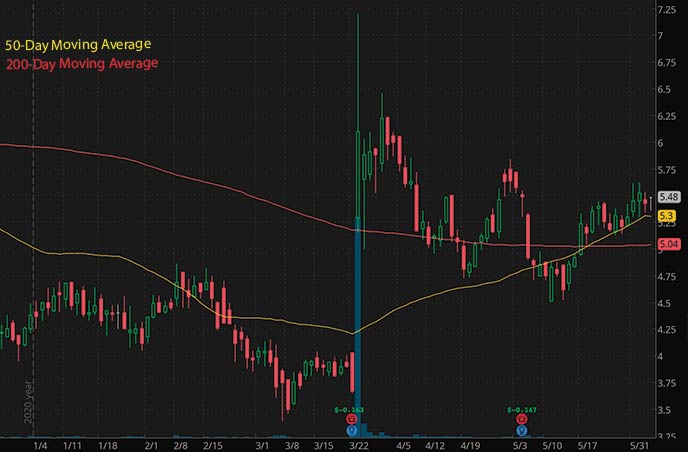
Task: Click the 5/3 date label on time axis
Action: click(521, 446)
